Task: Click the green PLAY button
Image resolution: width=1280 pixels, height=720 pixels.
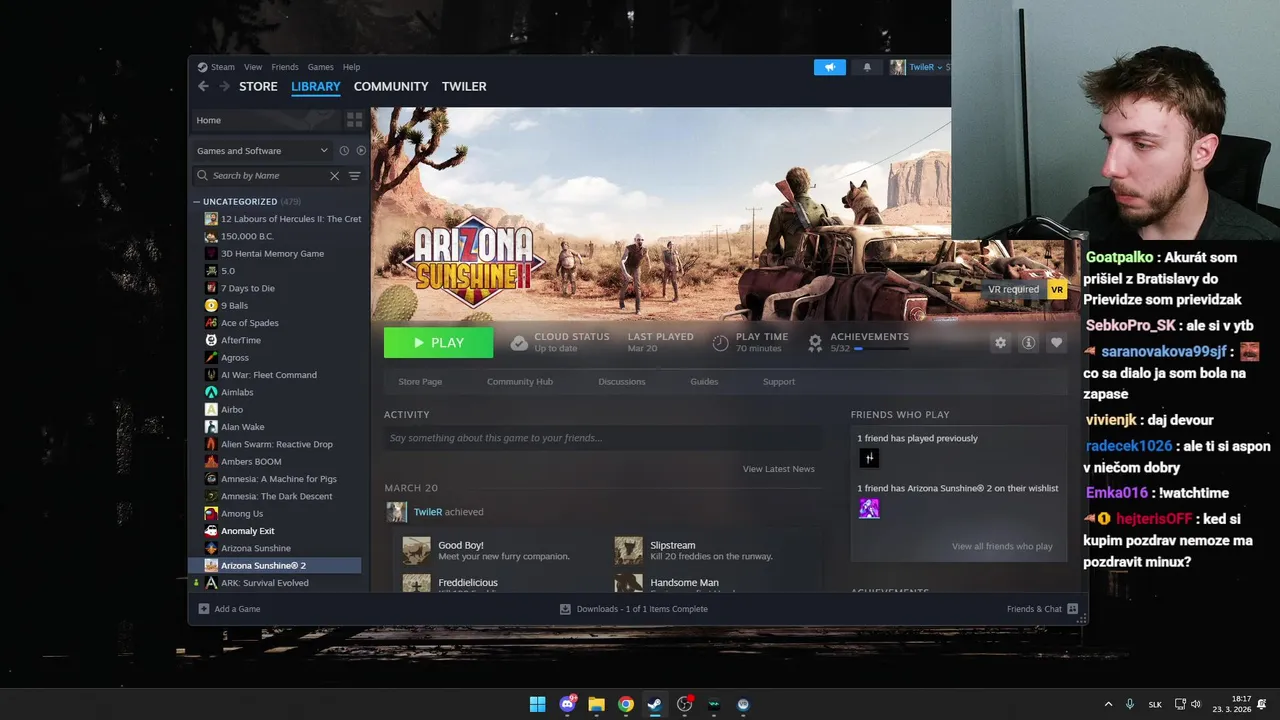Action: pyautogui.click(x=438, y=342)
